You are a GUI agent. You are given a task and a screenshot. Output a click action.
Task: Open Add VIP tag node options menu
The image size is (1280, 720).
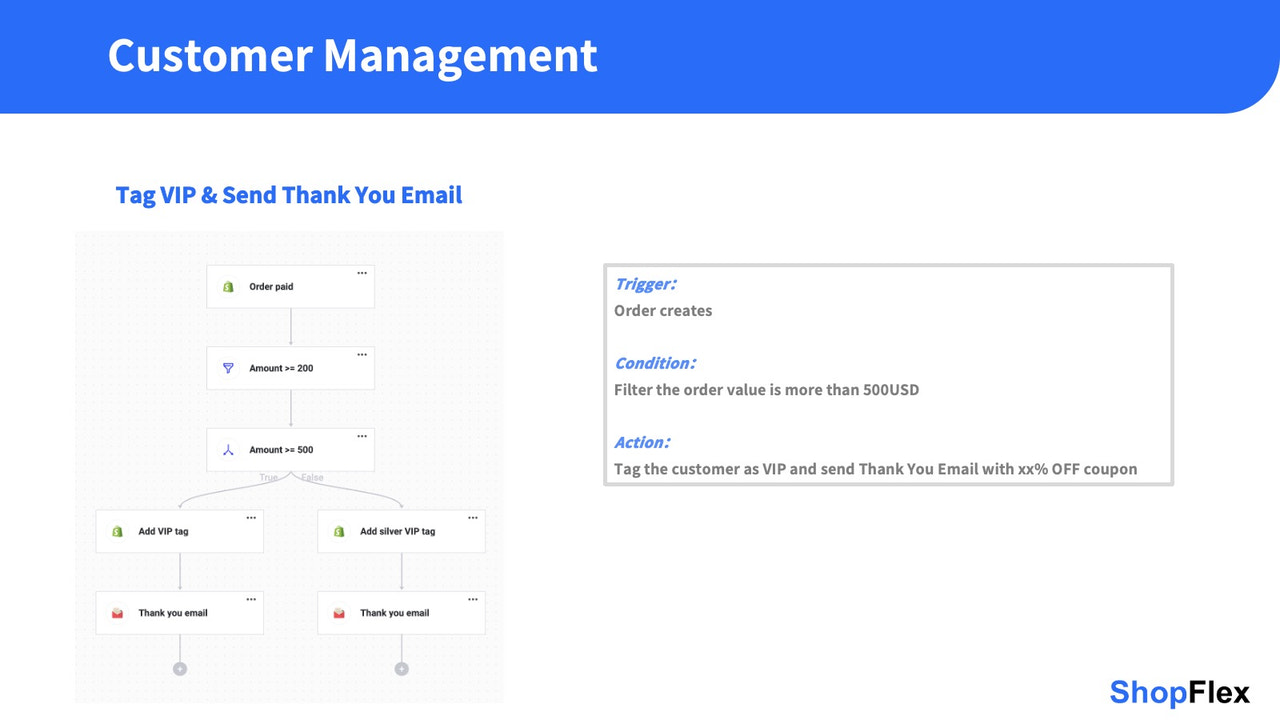click(252, 517)
